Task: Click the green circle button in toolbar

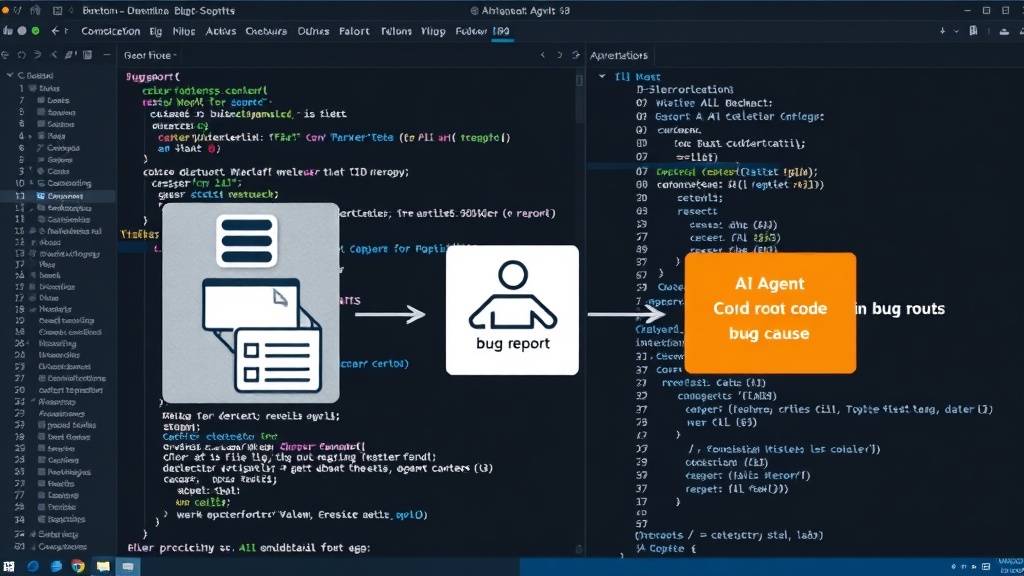Action: click(x=35, y=31)
